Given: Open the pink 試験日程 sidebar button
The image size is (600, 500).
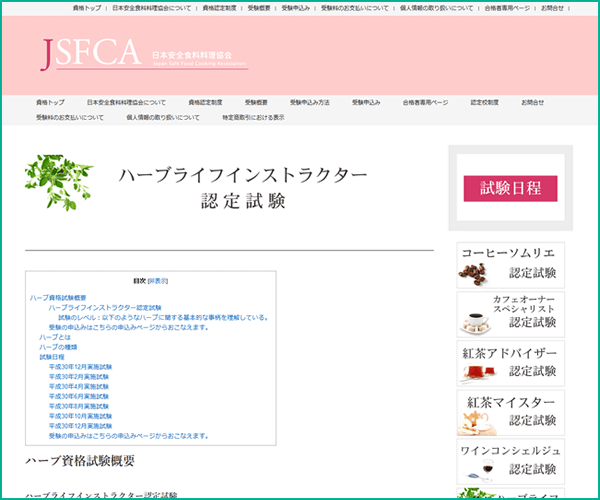Looking at the screenshot, I should coord(510,188).
